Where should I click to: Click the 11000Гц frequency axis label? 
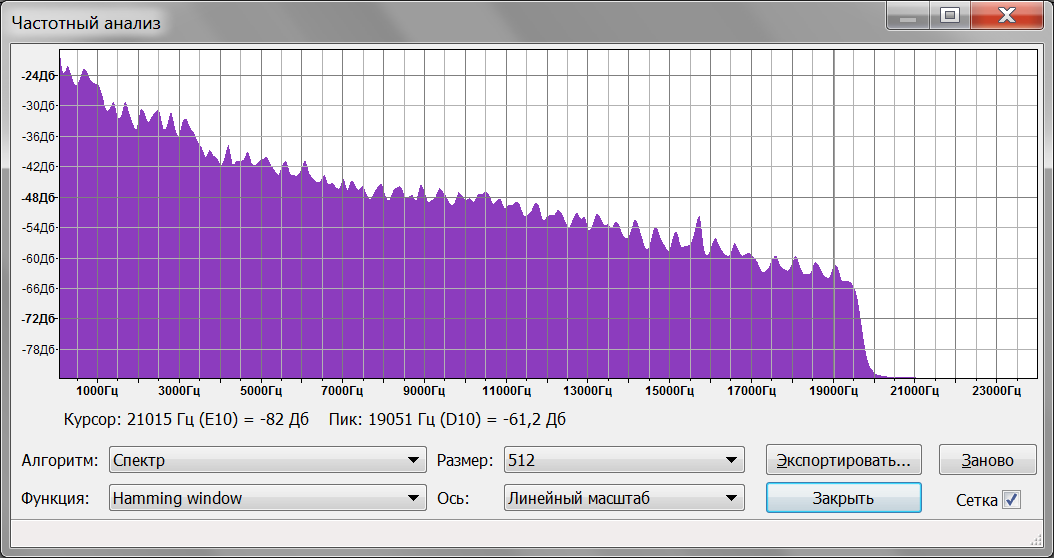tap(505, 390)
